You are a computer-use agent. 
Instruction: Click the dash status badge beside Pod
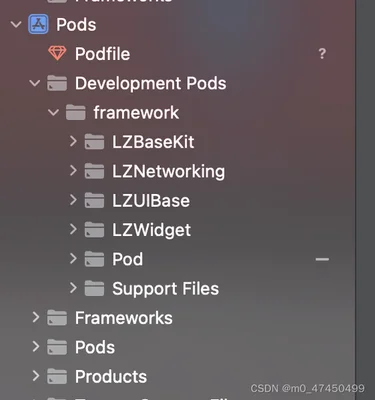coord(322,259)
